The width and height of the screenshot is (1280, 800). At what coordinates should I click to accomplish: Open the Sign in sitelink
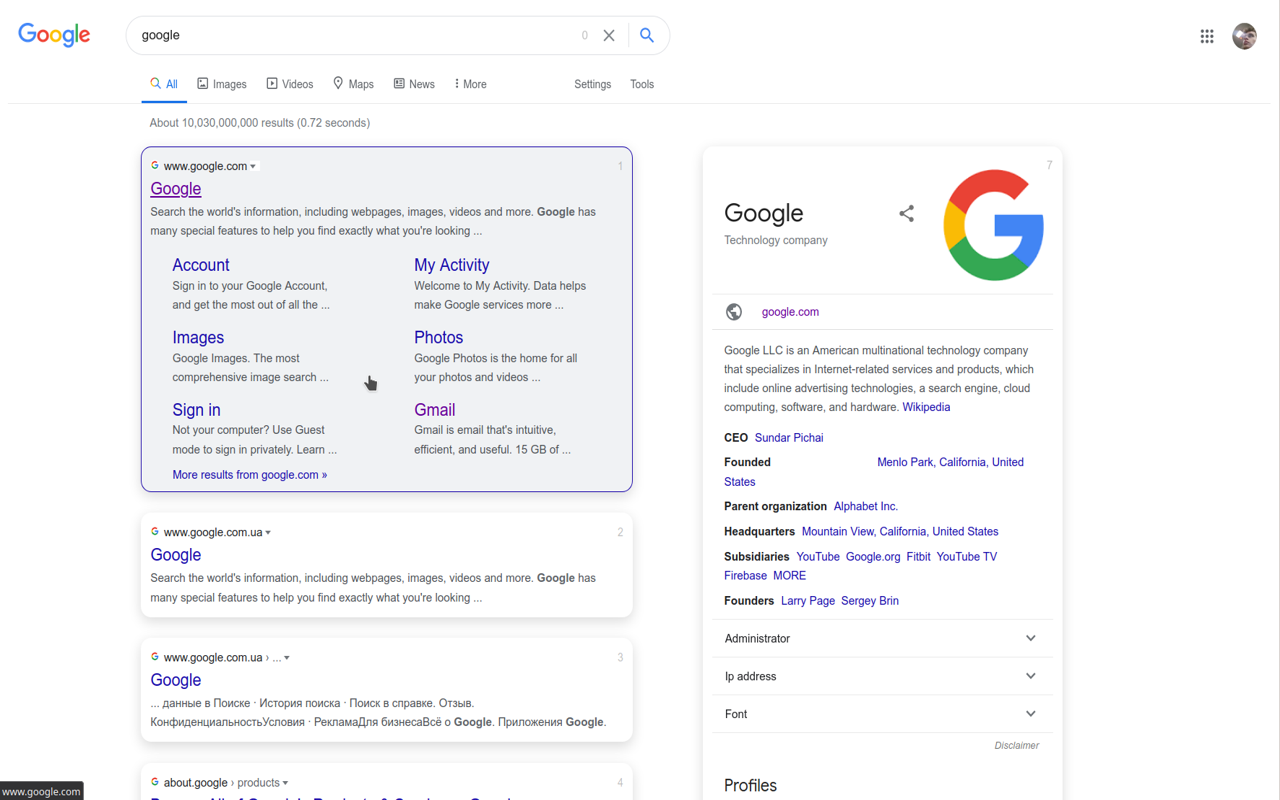[x=196, y=410]
